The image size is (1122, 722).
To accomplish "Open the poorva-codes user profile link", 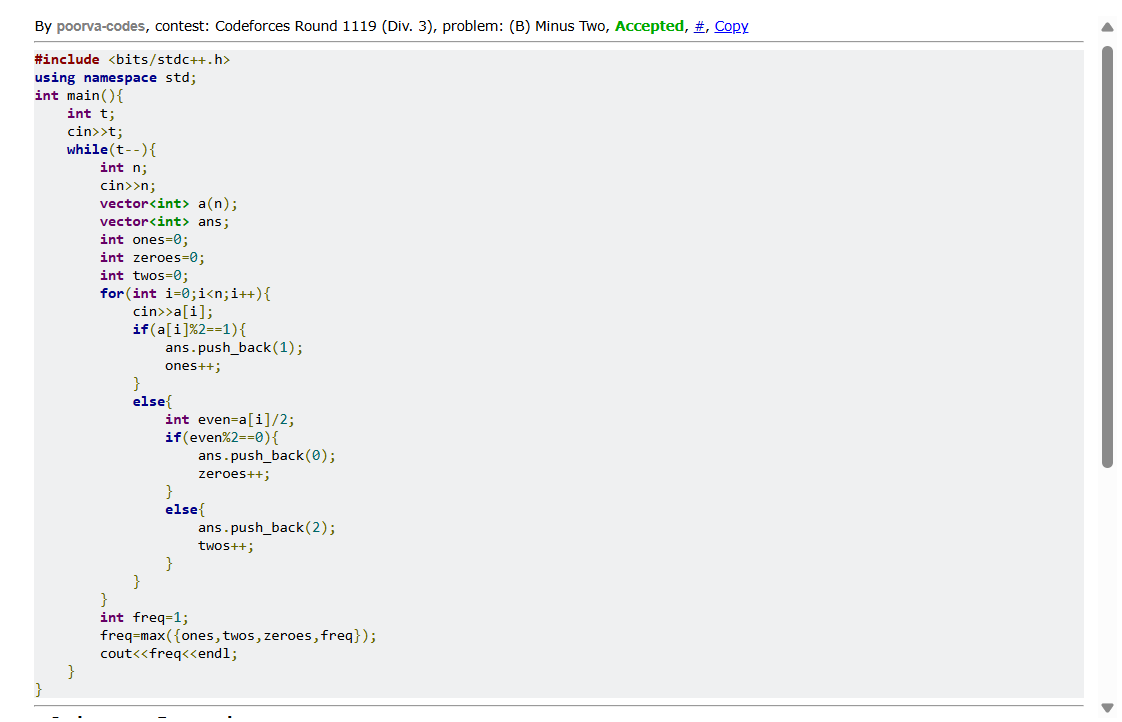I will click(x=101, y=26).
